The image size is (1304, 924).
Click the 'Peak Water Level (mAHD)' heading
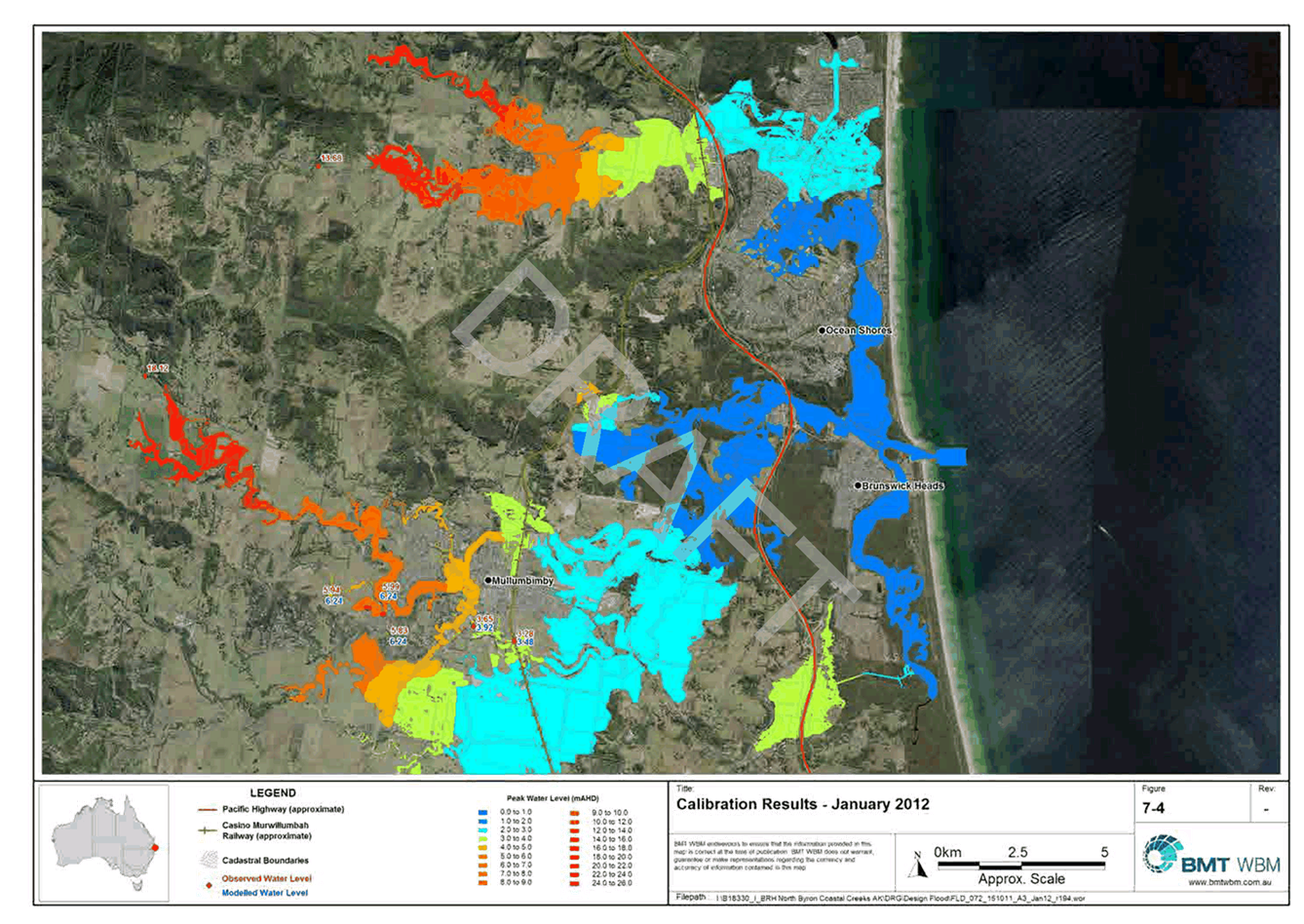click(553, 798)
